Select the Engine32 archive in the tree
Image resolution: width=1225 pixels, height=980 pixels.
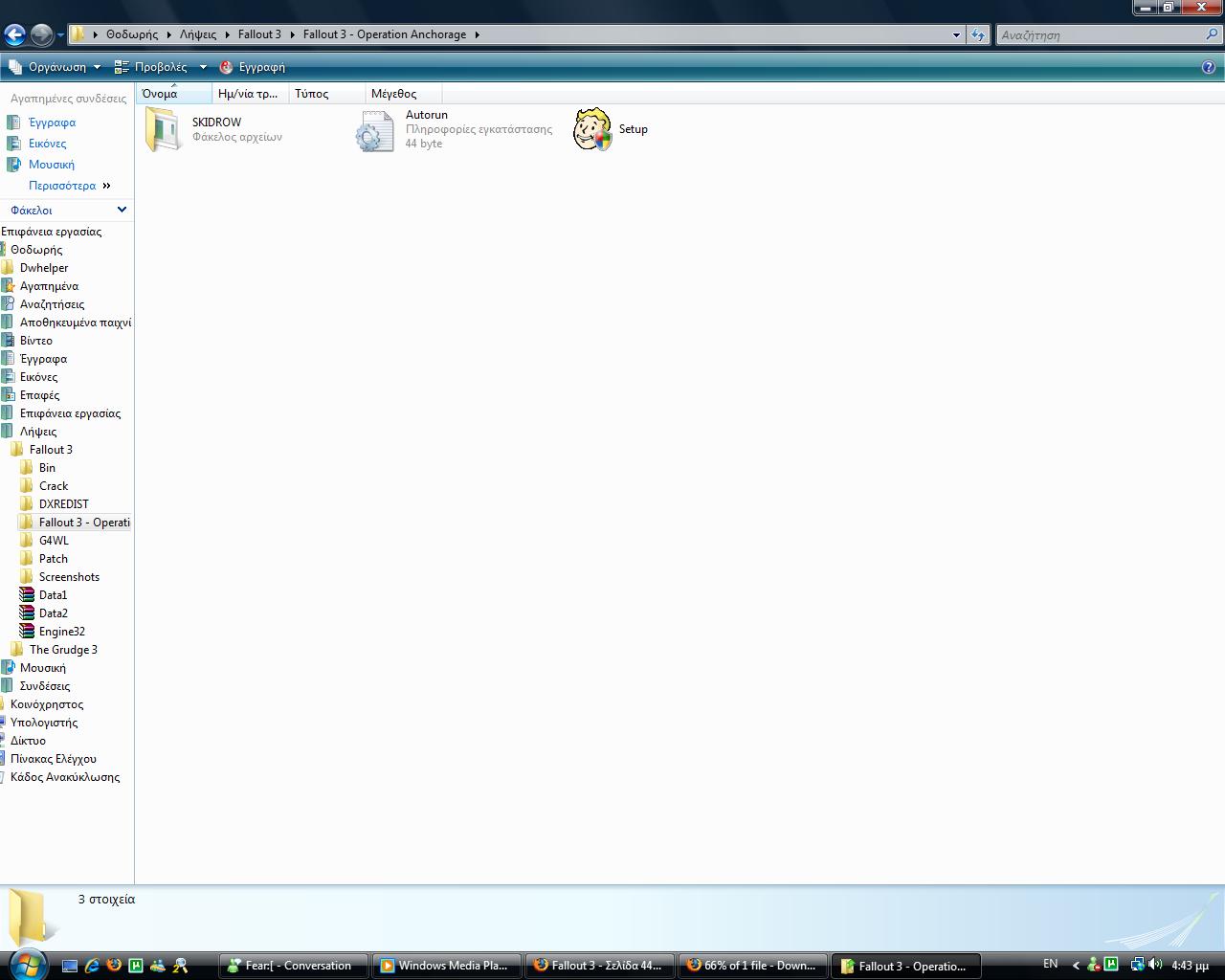click(61, 632)
